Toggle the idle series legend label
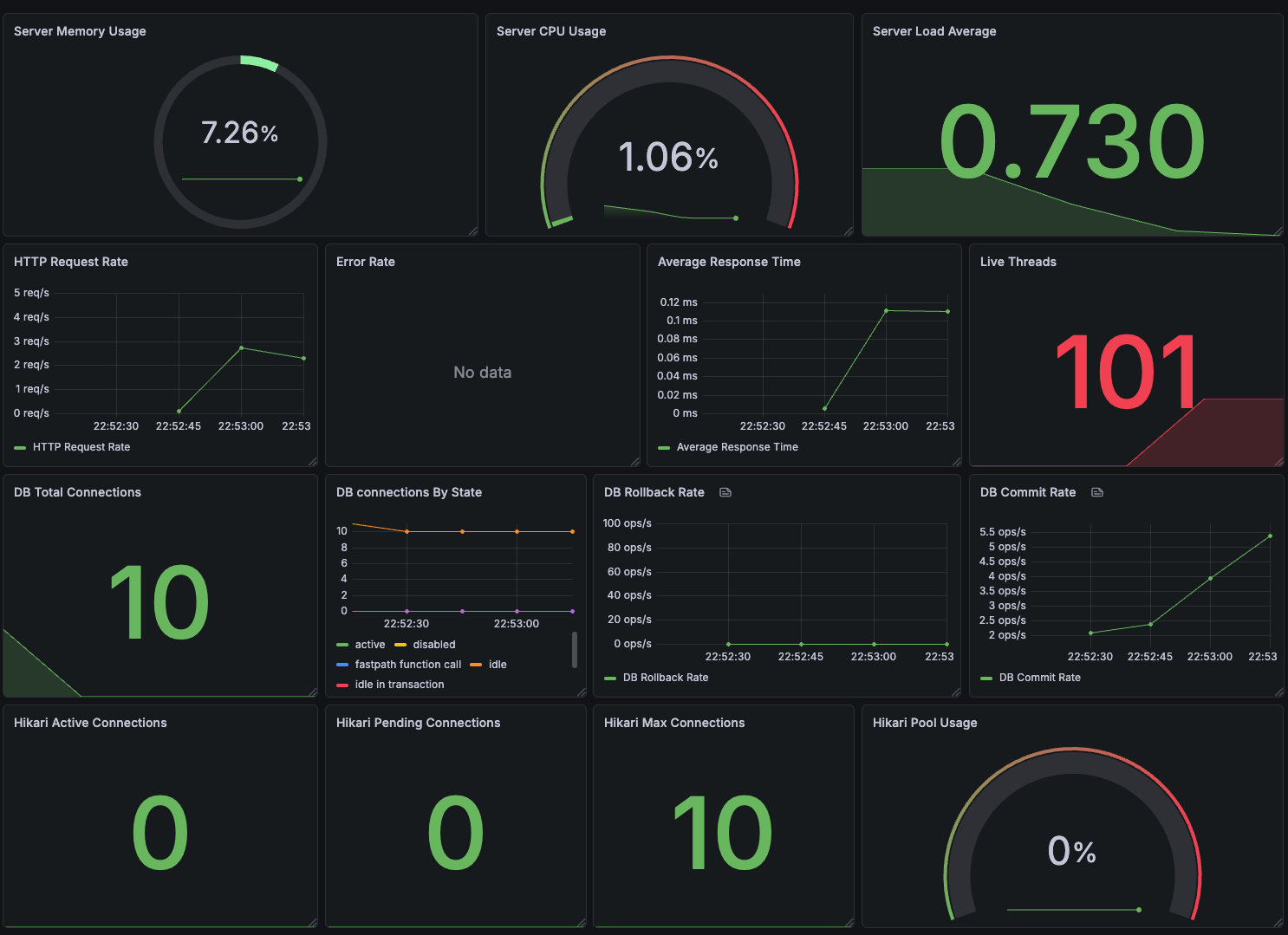 click(498, 665)
